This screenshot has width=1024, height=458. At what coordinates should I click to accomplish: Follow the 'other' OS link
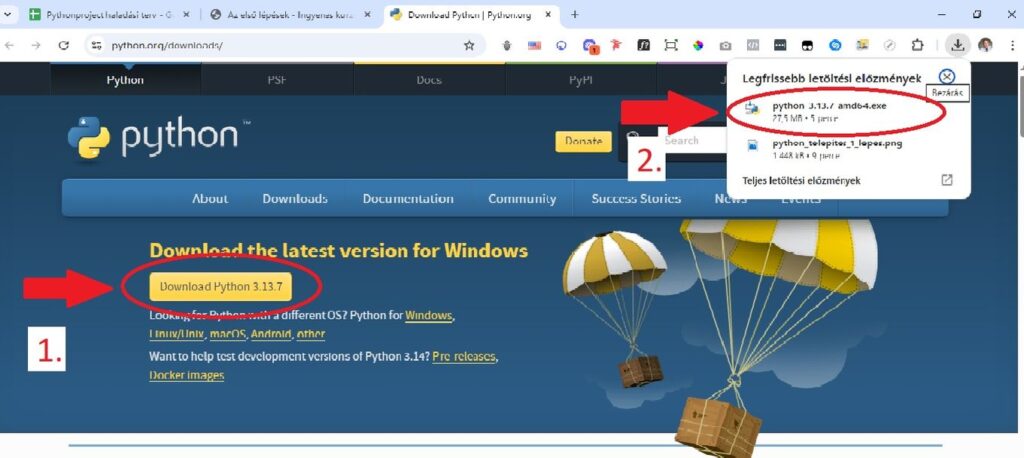click(311, 335)
